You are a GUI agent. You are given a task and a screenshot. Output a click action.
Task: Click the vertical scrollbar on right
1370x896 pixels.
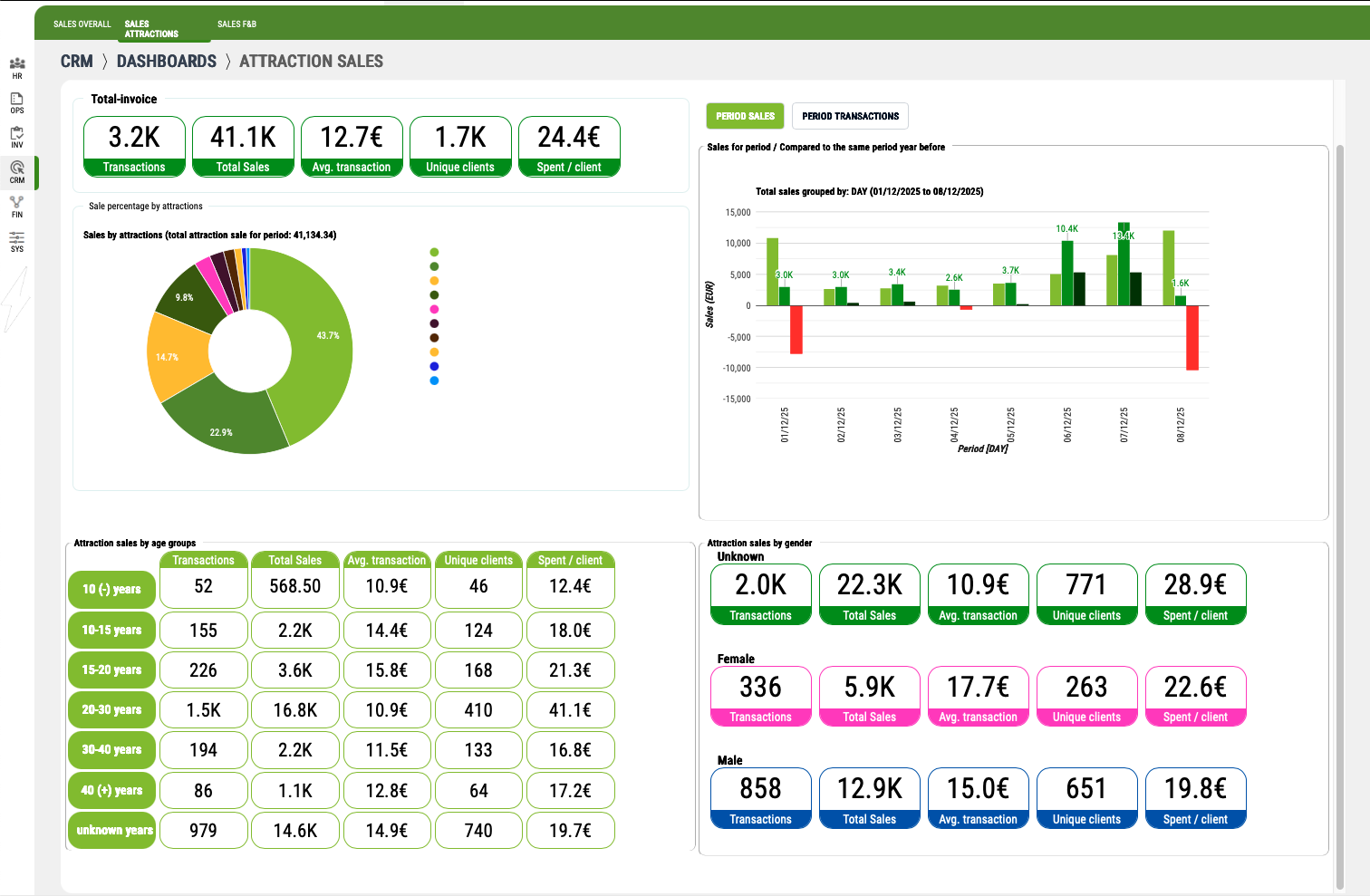click(1340, 516)
